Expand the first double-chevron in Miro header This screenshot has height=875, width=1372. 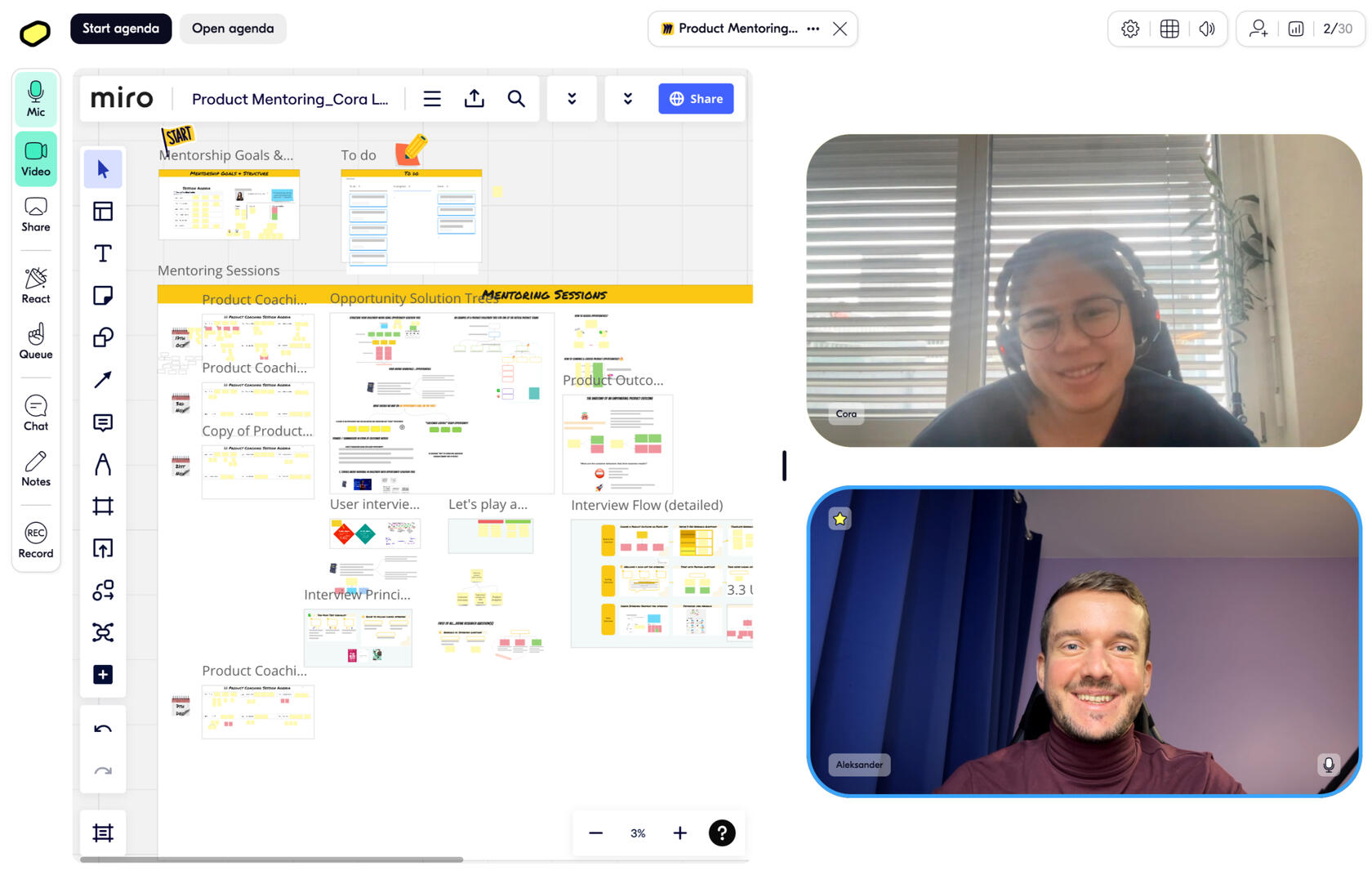tap(572, 99)
